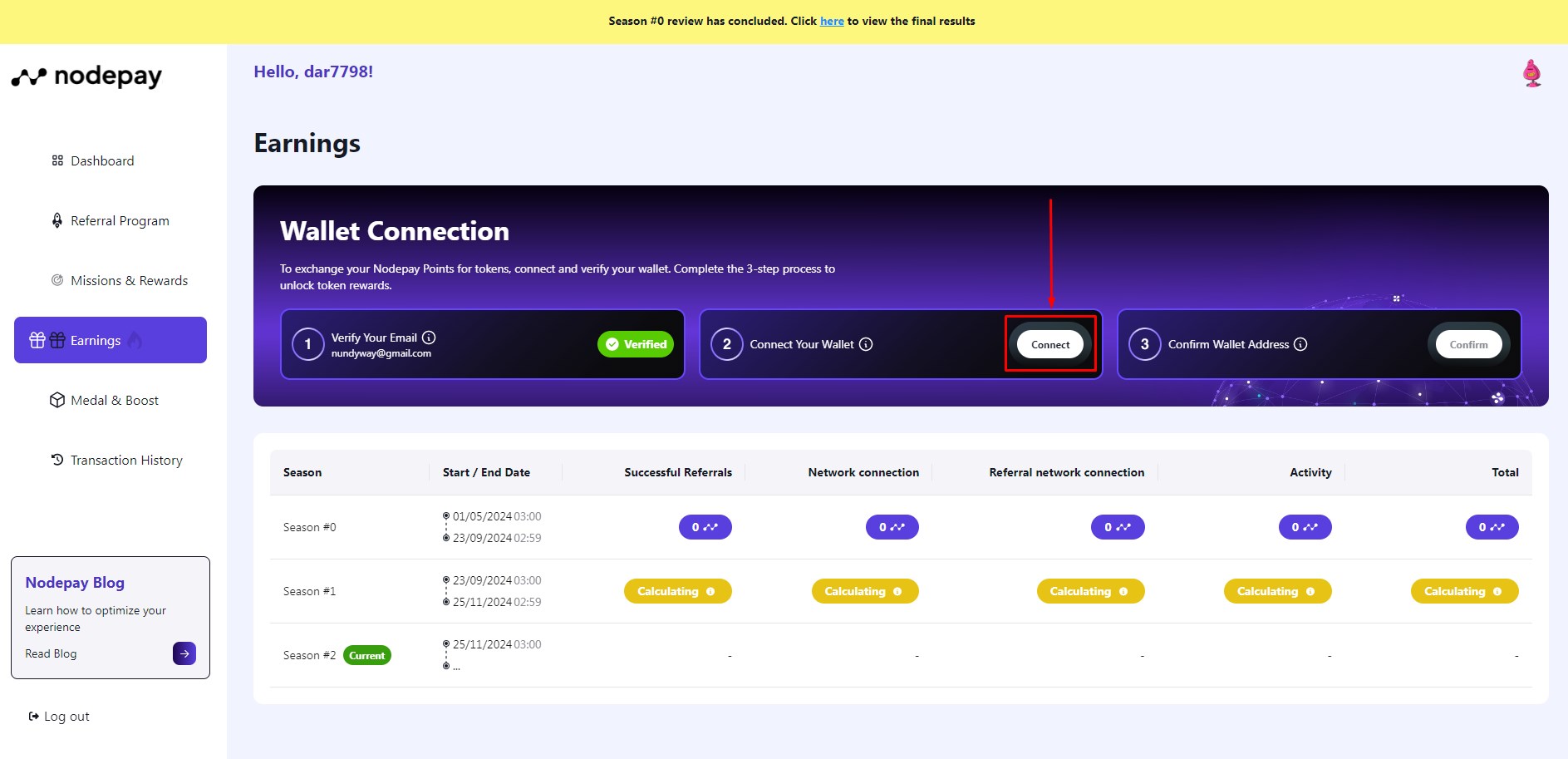Open the Read Blog arrow button
The height and width of the screenshot is (759, 1568).
click(x=184, y=653)
